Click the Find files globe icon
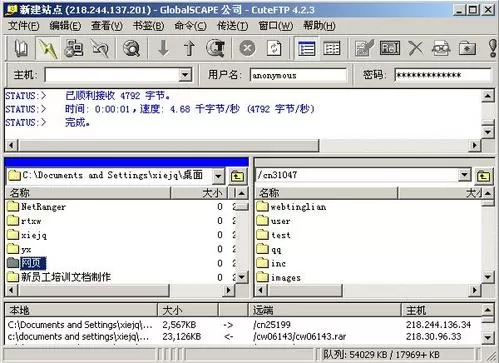Image resolution: width=499 pixels, height=363 pixels. tap(215, 49)
